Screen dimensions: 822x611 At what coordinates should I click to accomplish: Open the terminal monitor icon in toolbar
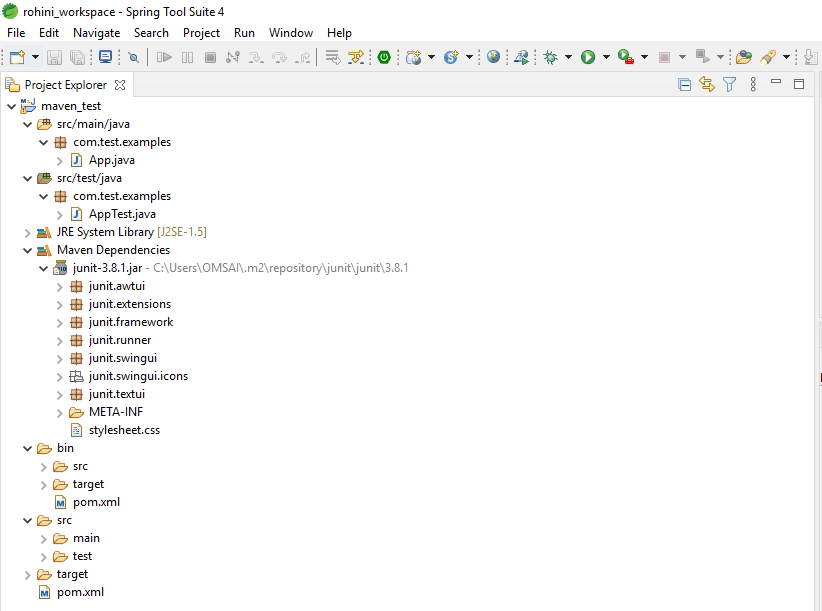click(105, 57)
